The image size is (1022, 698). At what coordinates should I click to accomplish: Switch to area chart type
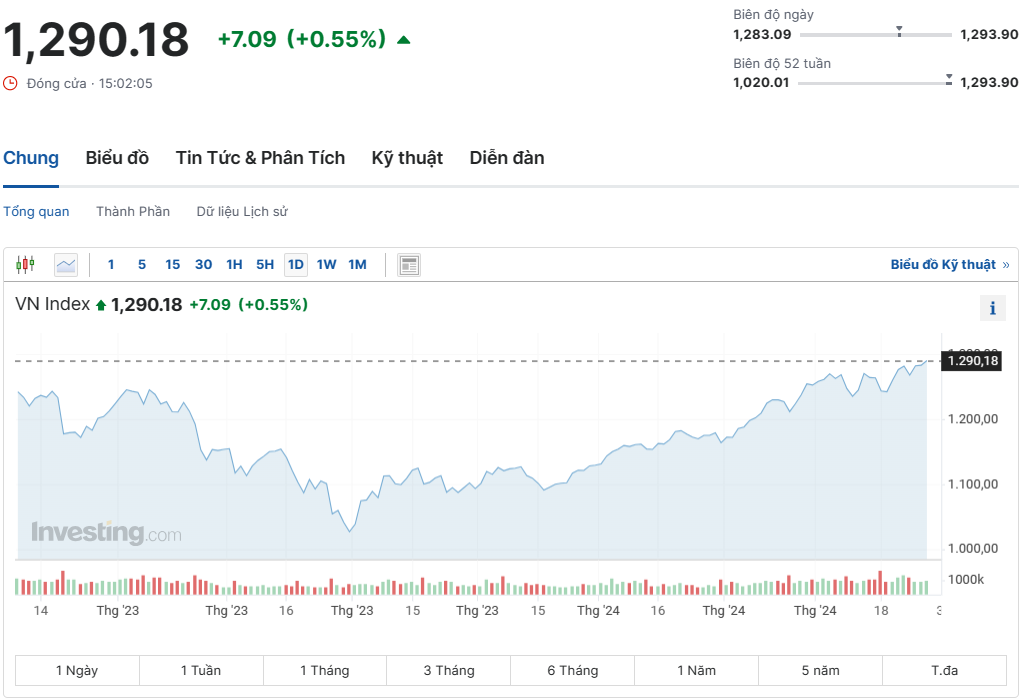66,265
